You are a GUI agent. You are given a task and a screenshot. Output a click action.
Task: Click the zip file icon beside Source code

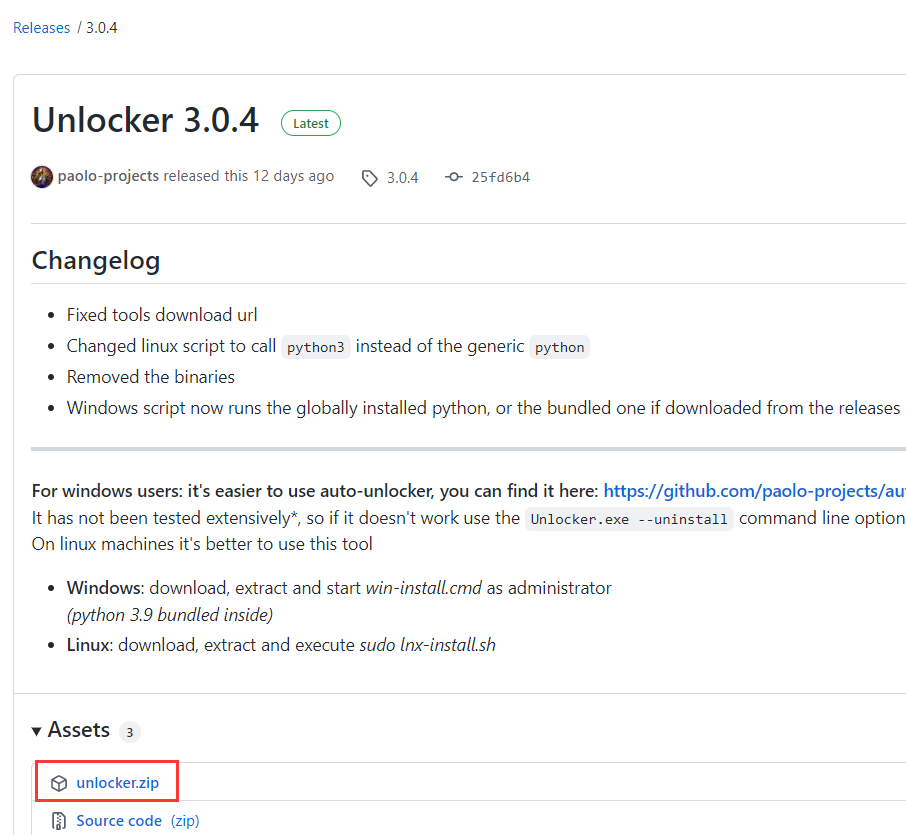tap(59, 822)
